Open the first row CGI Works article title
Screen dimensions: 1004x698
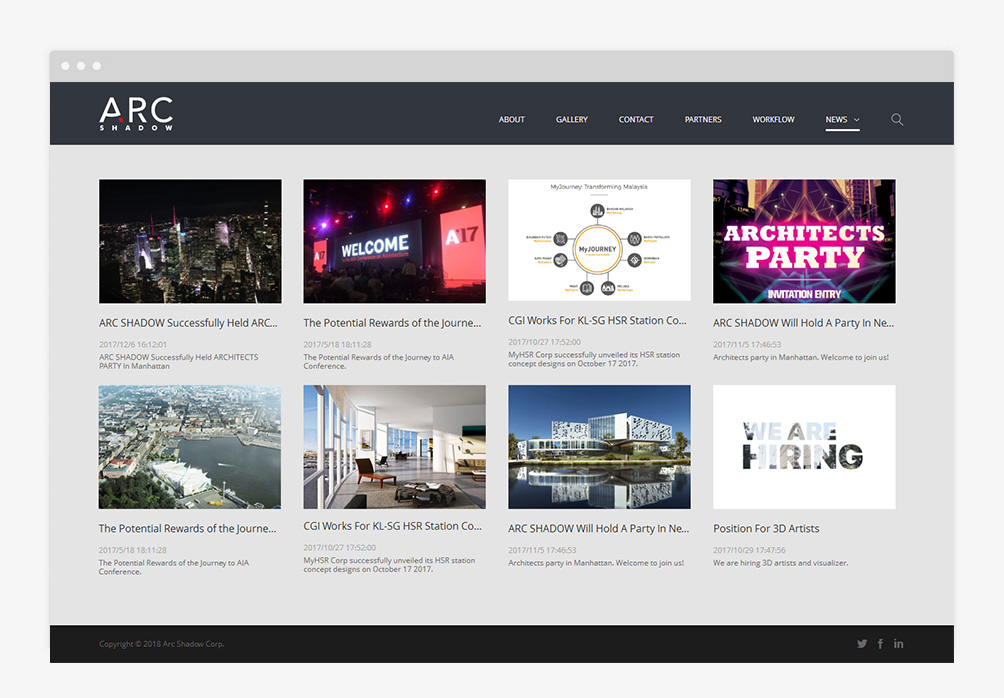[x=597, y=321]
